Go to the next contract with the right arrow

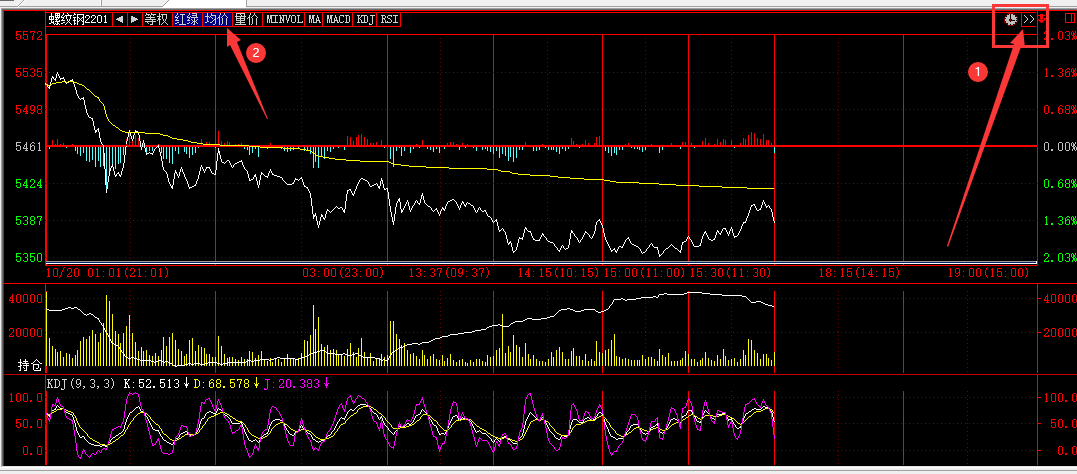point(134,19)
